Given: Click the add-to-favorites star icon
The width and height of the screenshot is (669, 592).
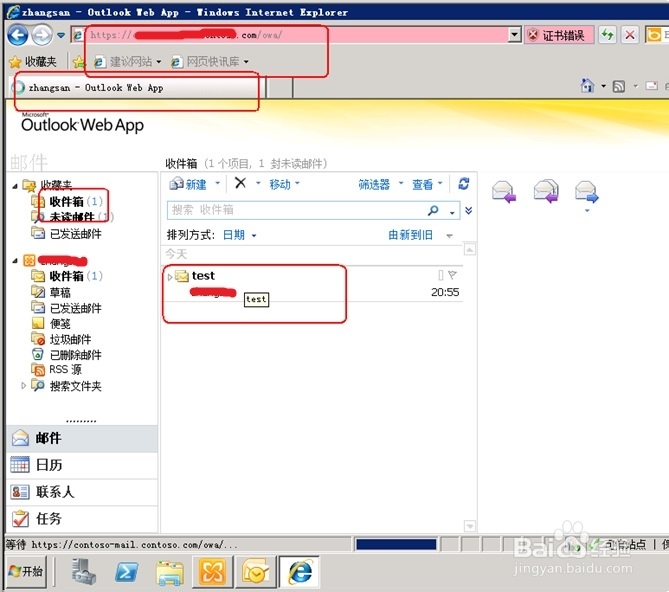Looking at the screenshot, I should pos(79,62).
